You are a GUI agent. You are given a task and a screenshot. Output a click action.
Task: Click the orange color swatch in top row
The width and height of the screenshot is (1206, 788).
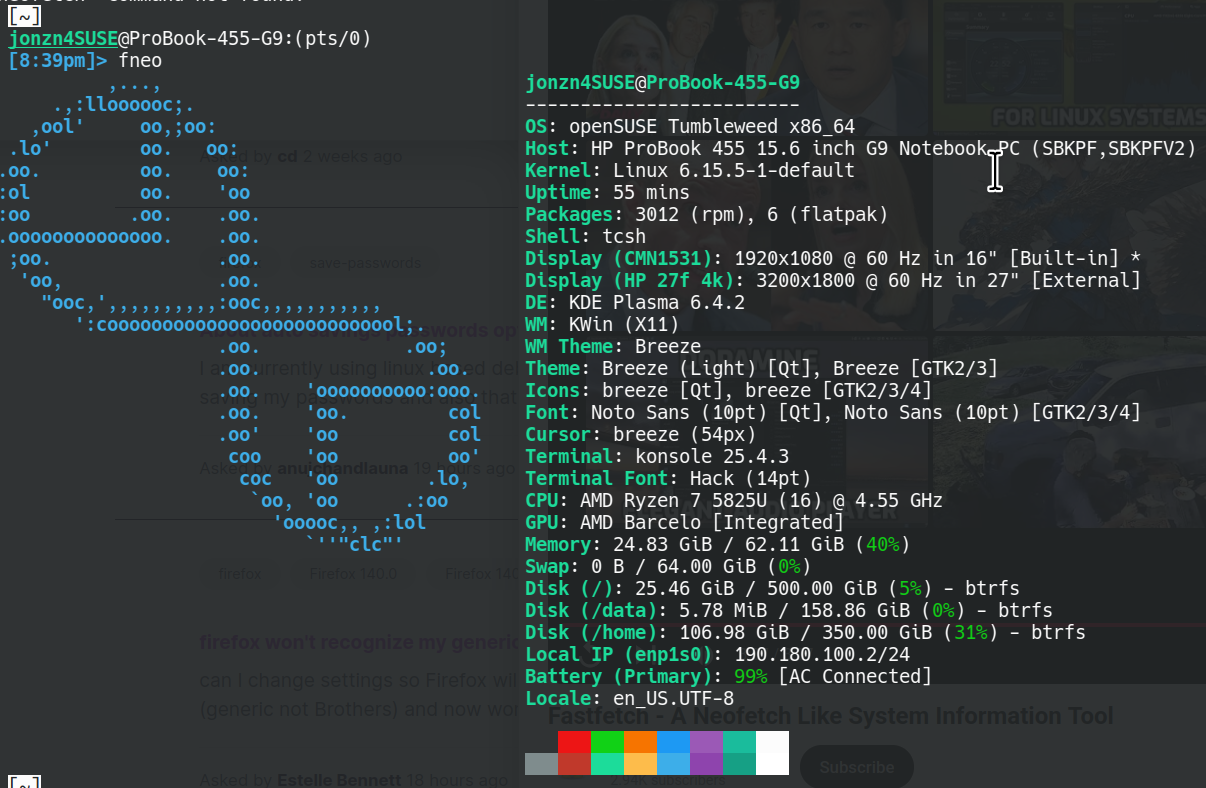[x=640, y=742]
